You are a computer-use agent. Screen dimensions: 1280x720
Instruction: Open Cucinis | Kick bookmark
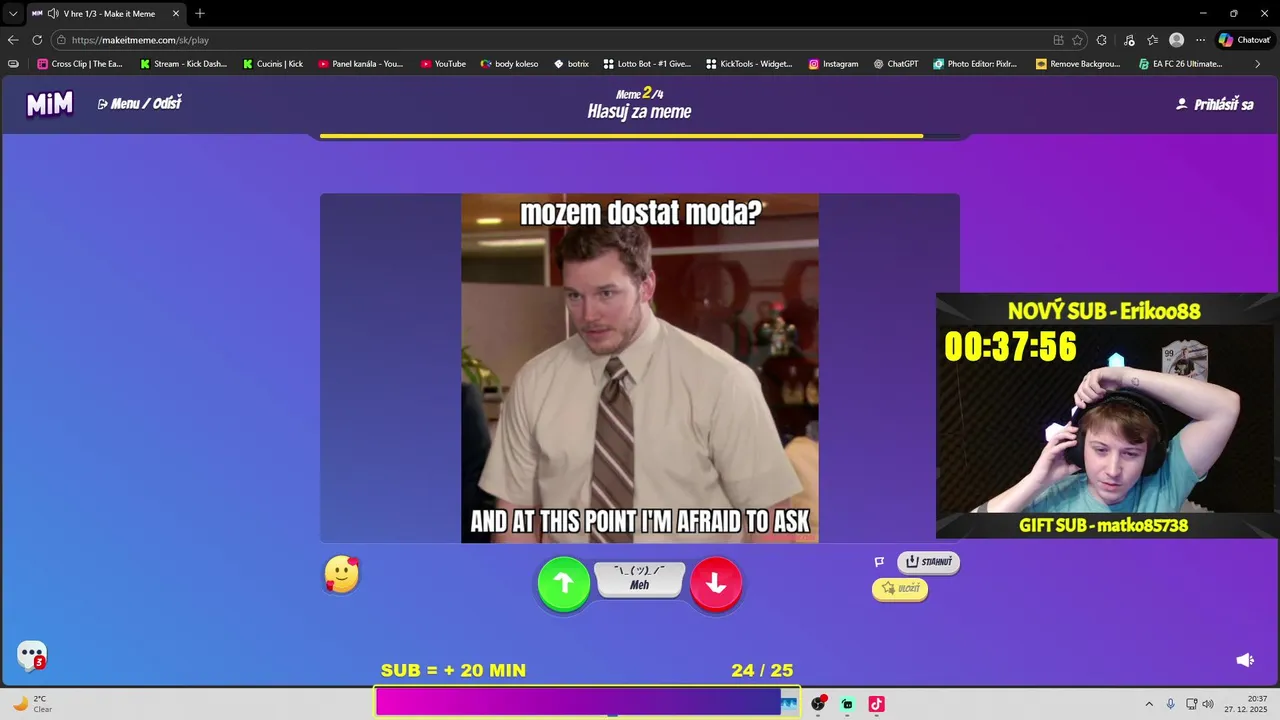273,64
